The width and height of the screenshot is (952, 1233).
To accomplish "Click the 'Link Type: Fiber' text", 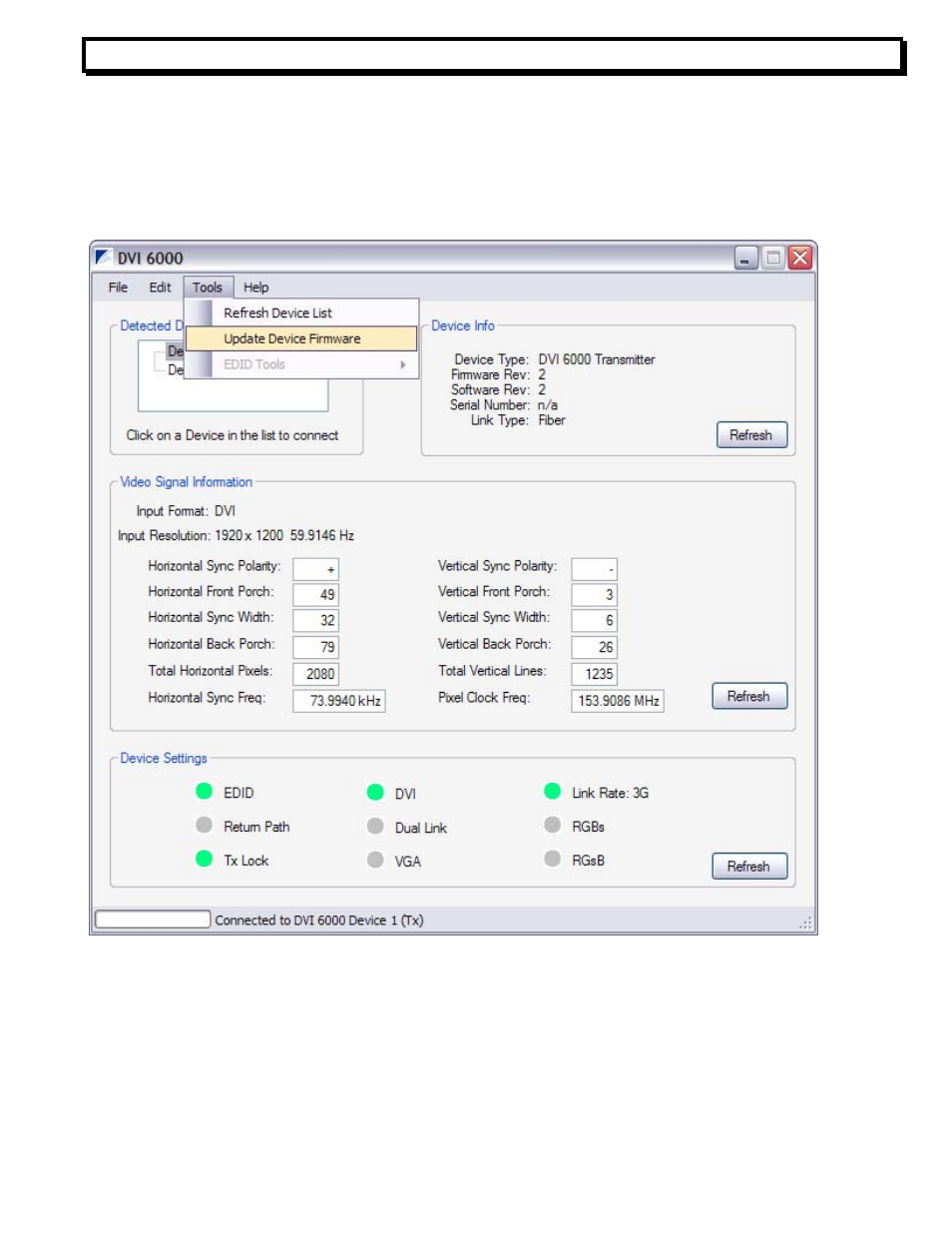I will click(518, 420).
